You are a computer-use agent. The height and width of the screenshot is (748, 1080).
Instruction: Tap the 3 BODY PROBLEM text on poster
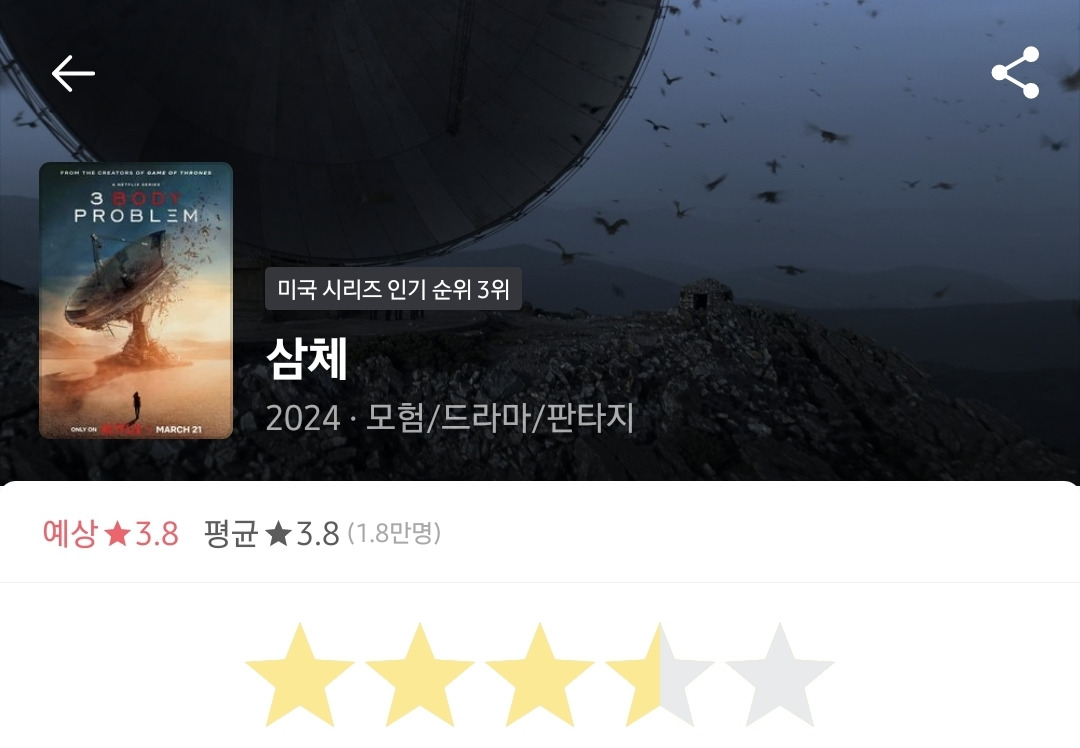136,207
